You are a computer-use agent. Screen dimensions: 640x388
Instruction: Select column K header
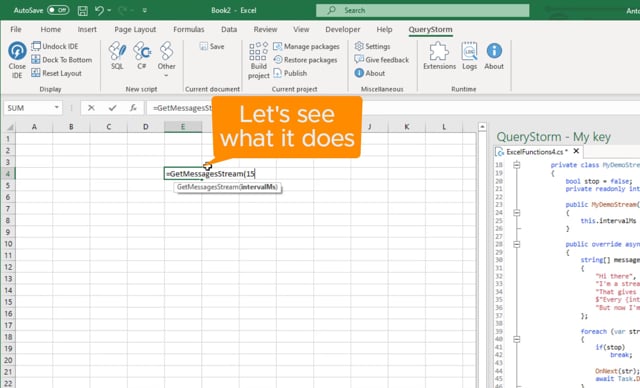coord(407,127)
